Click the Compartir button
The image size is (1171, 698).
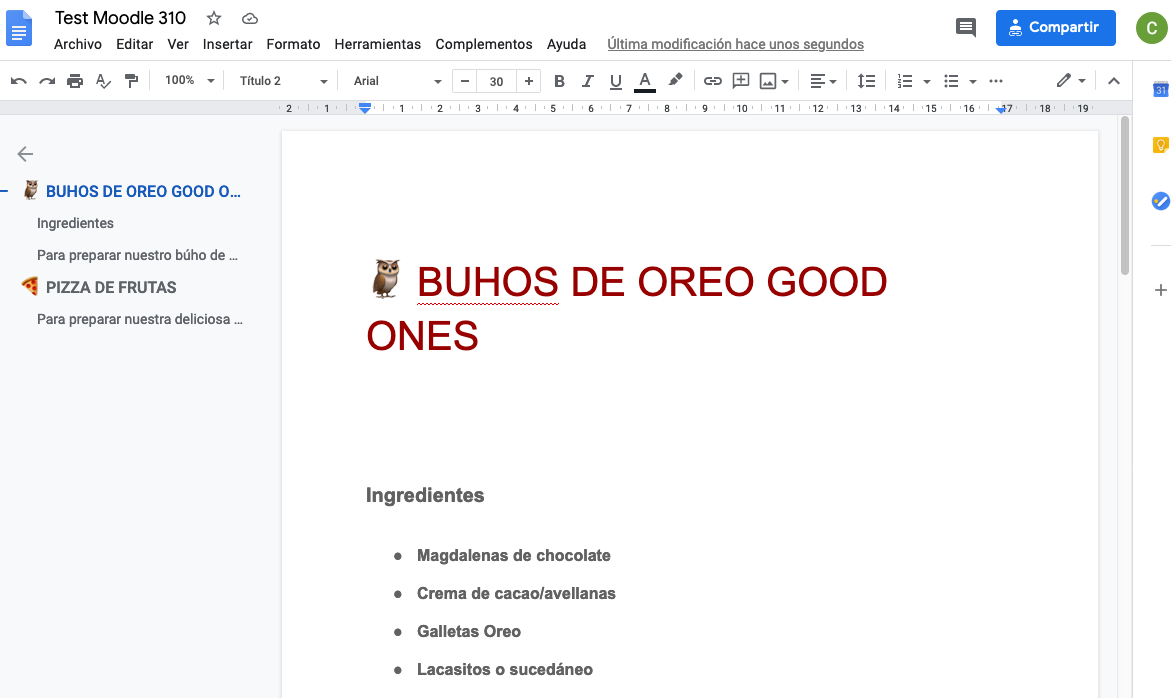(1055, 28)
